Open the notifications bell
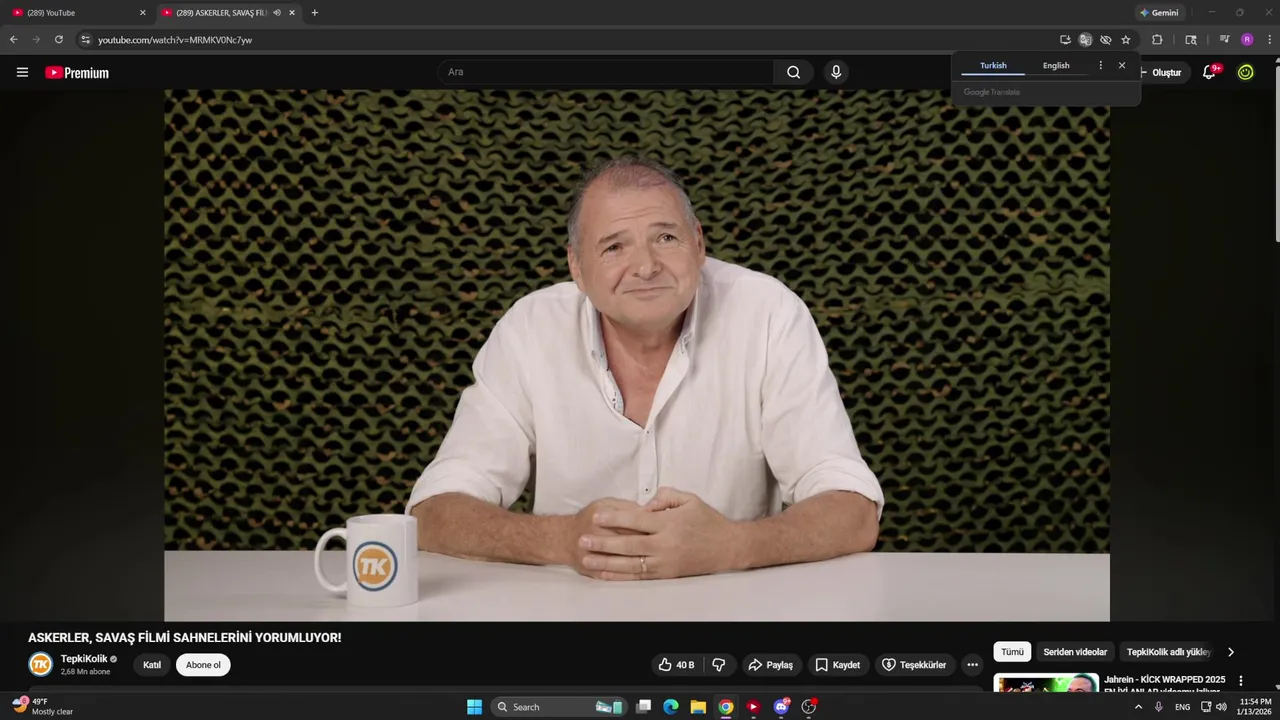 point(1209,72)
